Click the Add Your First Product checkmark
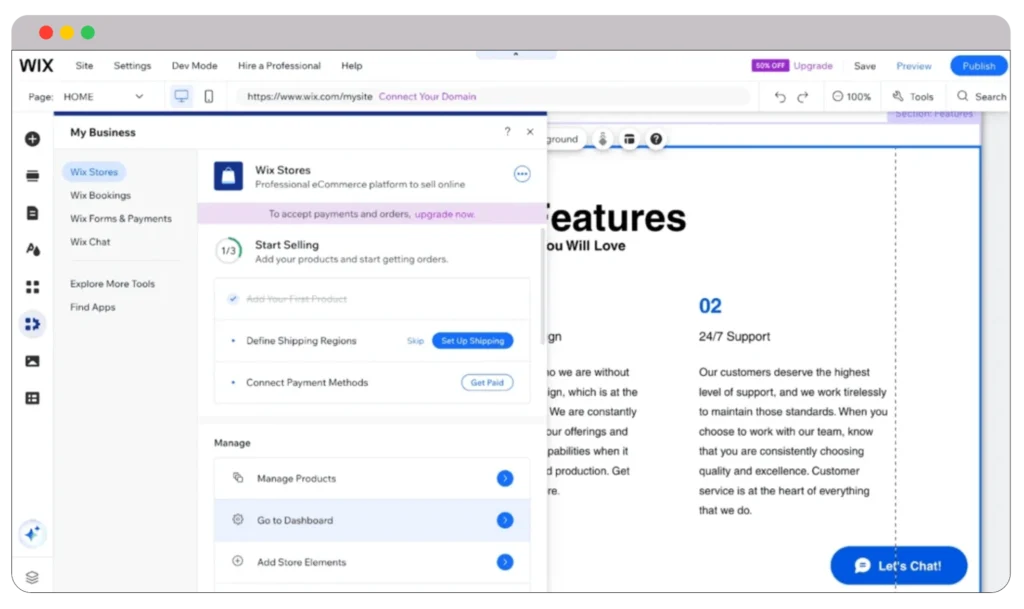The width and height of the screenshot is (1024, 609). point(233,299)
